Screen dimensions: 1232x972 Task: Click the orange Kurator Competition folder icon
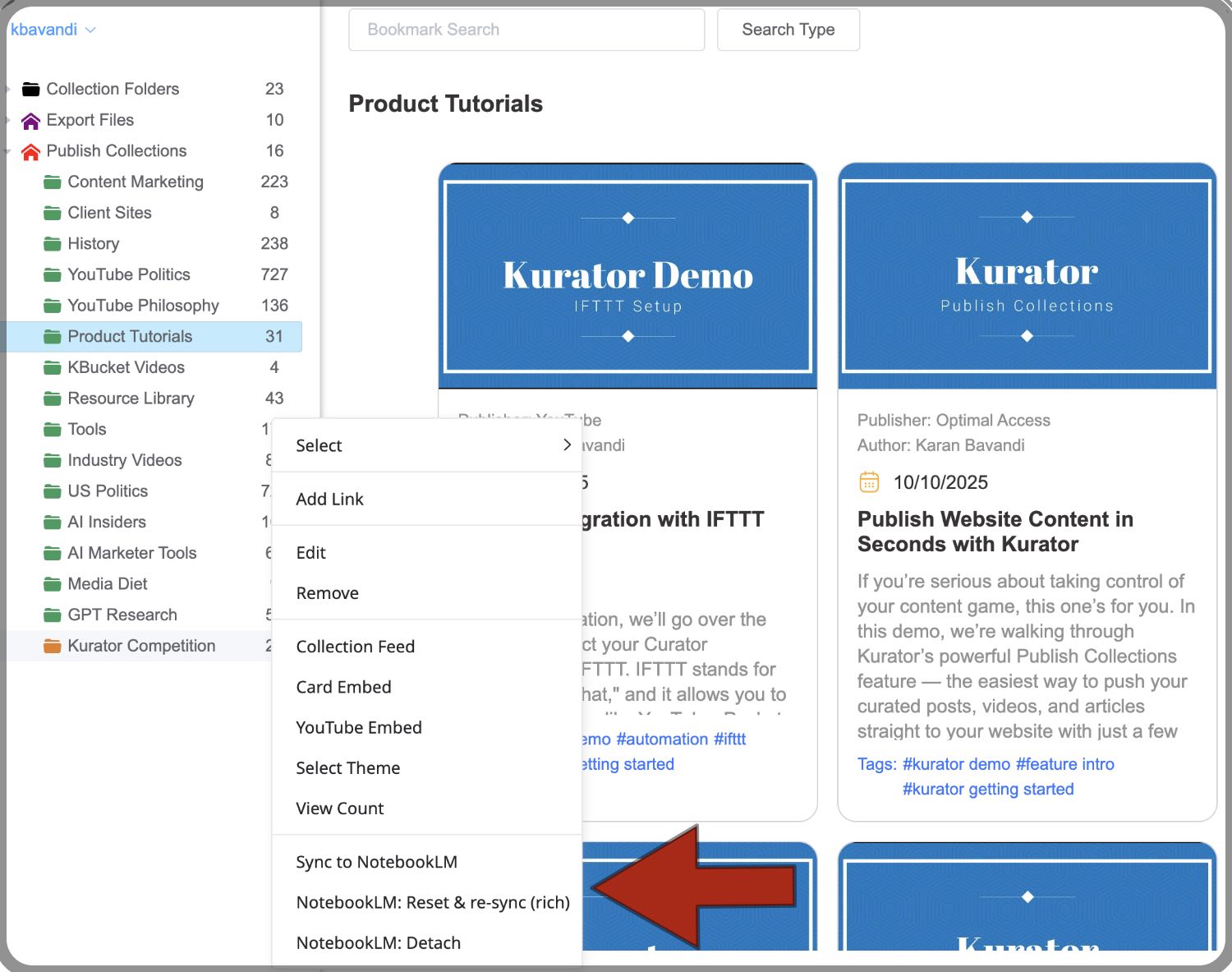pyautogui.click(x=53, y=647)
